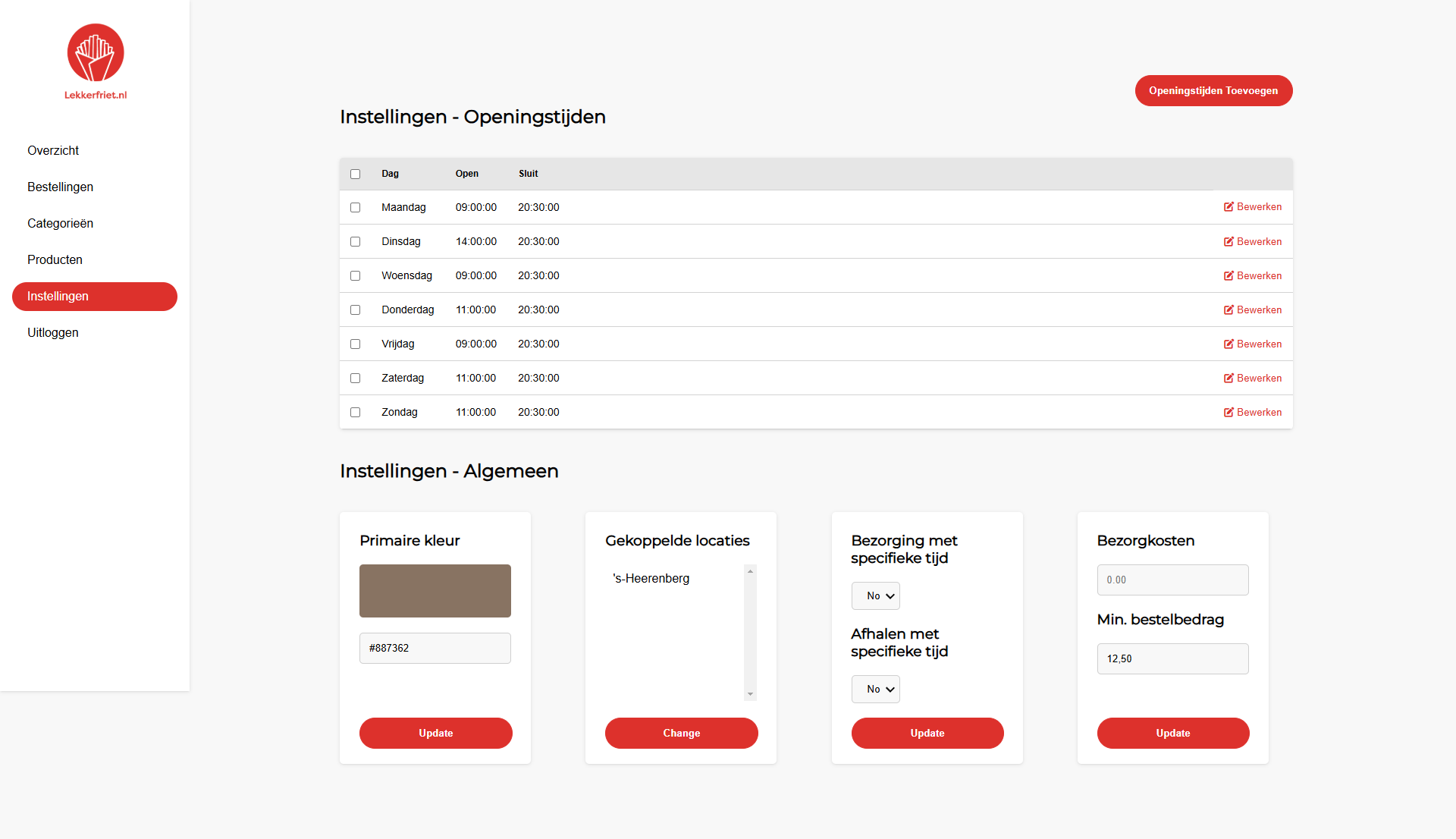
Task: Check the Maandag row checkbox
Action: point(355,207)
